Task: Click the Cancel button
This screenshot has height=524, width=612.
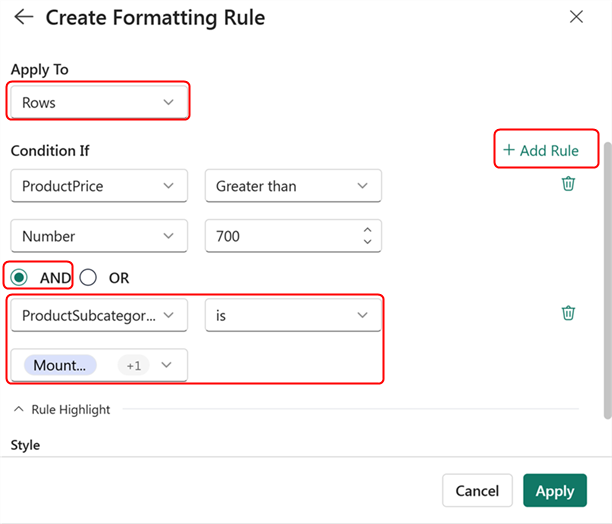Action: pyautogui.click(x=477, y=490)
